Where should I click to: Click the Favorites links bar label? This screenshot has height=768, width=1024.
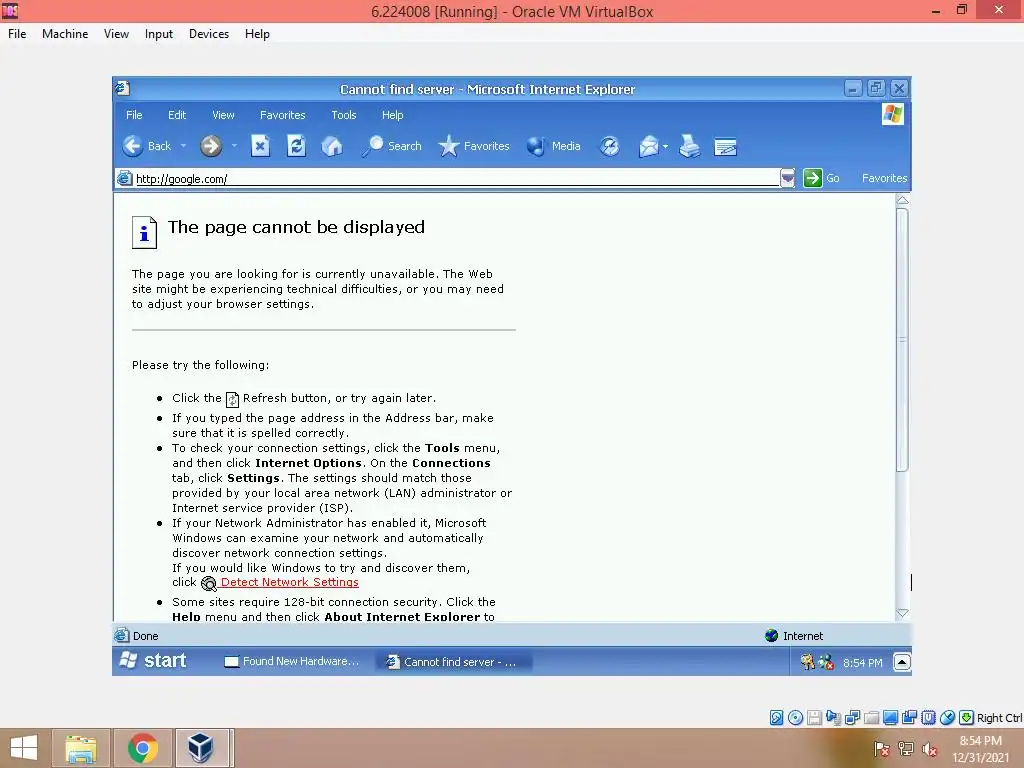884,178
